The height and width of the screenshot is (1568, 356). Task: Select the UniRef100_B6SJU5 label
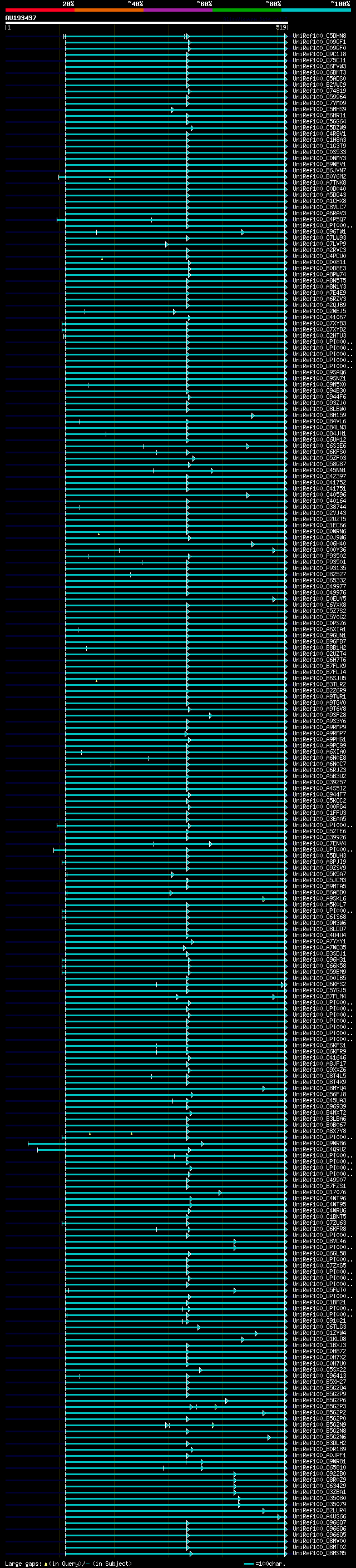319,678
